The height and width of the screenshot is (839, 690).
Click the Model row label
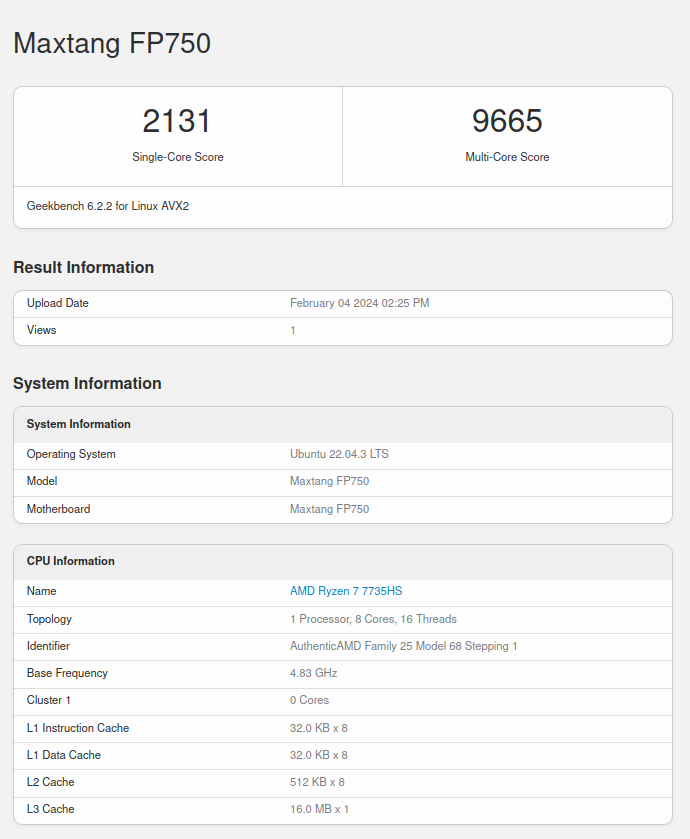(x=42, y=480)
